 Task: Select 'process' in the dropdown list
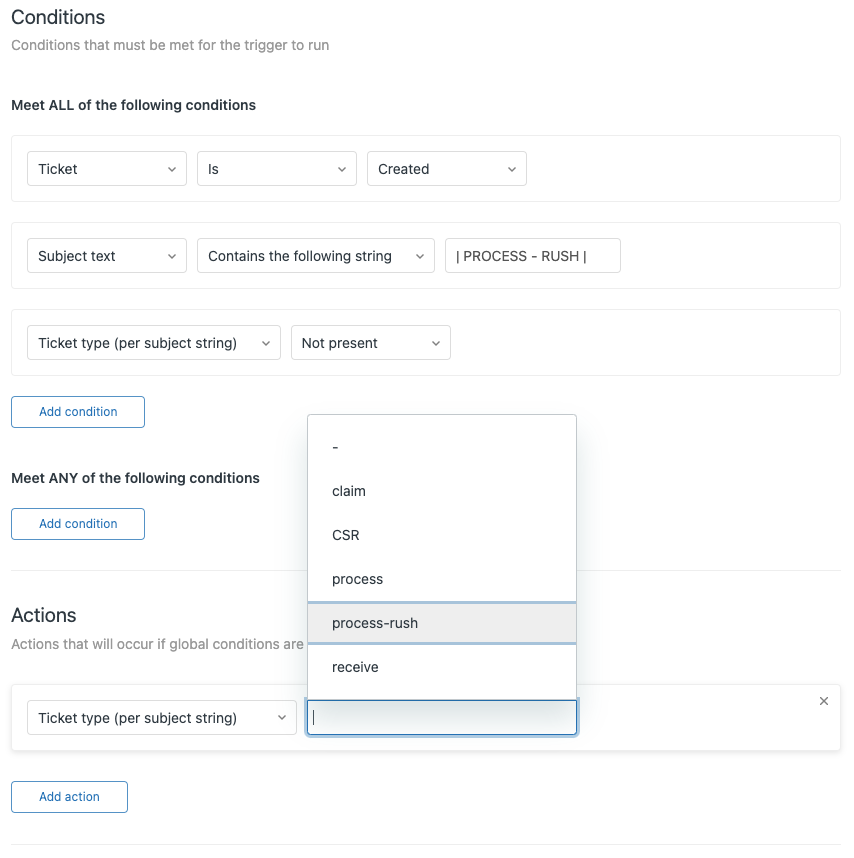point(441,579)
